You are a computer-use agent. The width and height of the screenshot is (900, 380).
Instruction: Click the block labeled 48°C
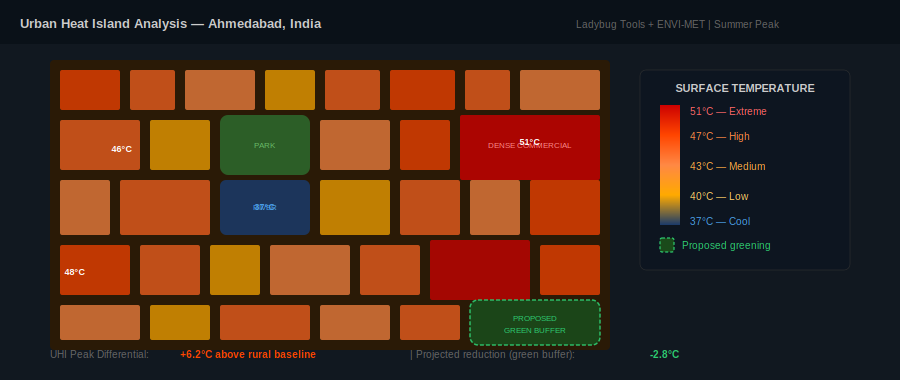[x=95, y=270]
